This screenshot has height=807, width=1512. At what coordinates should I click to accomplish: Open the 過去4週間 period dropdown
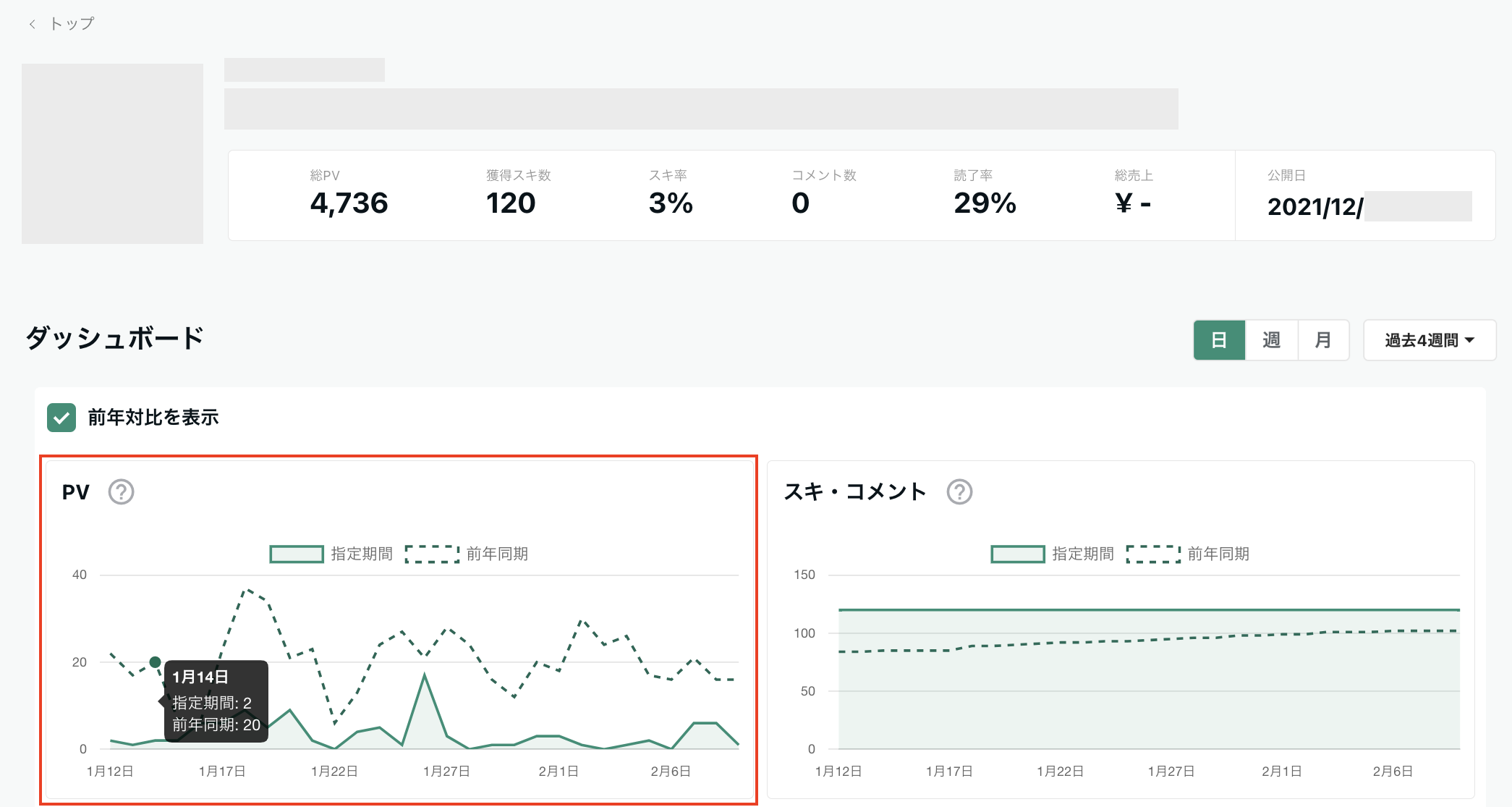click(1430, 340)
